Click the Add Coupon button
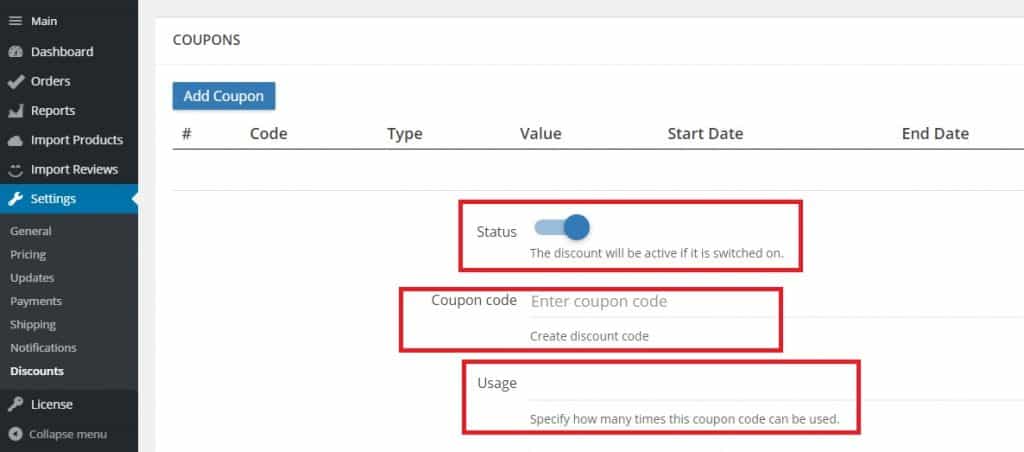The image size is (1024, 452). [x=224, y=96]
